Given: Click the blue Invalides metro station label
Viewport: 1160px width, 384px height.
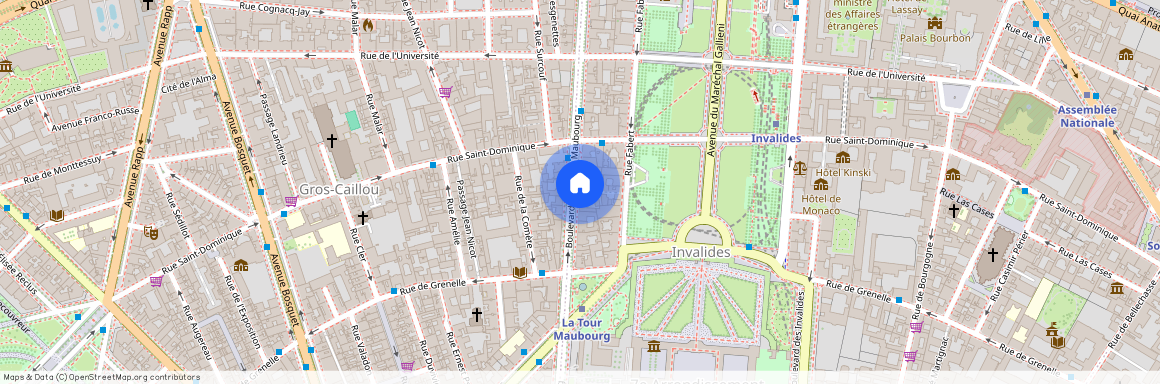Looking at the screenshot, I should (776, 138).
